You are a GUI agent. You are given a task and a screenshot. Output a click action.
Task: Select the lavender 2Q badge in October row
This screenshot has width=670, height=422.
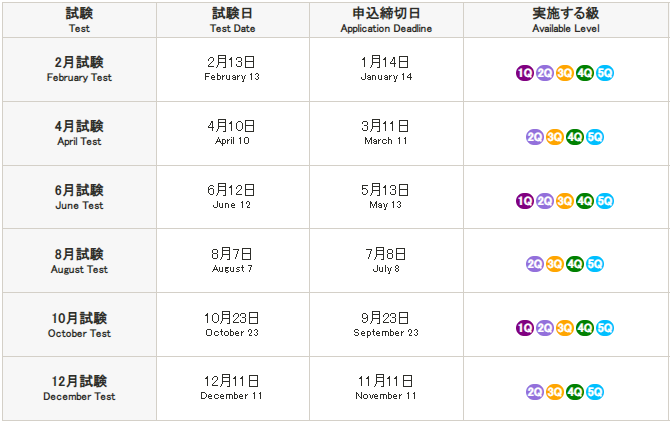(544, 328)
